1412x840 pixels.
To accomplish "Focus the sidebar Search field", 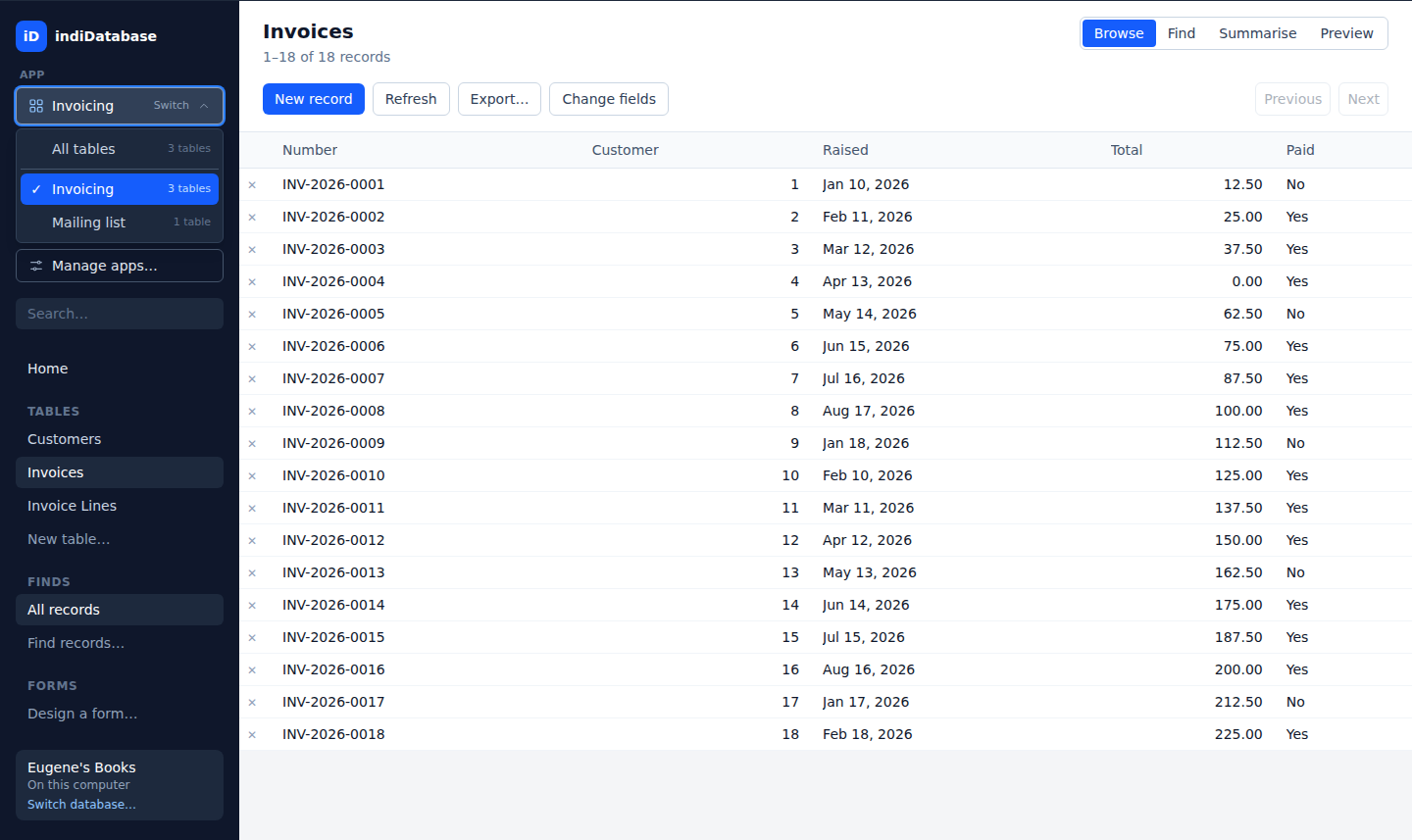I will pos(120,314).
